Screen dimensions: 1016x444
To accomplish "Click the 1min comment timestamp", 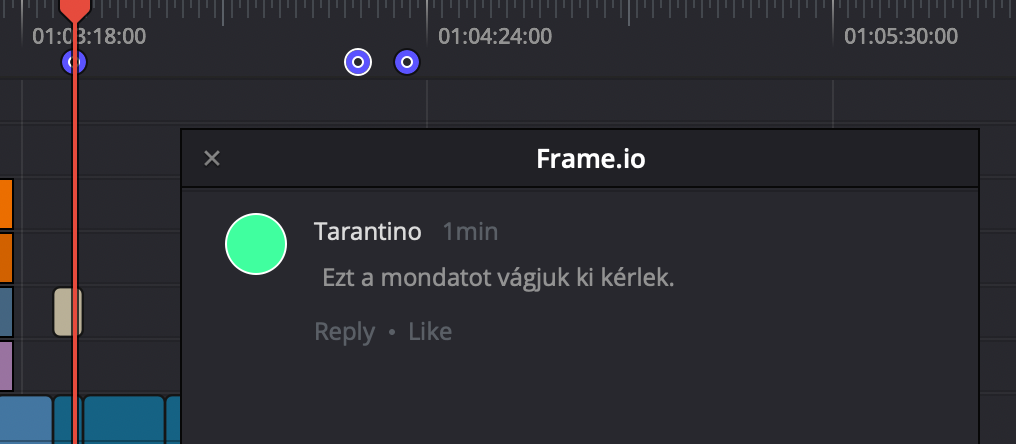I will 470,232.
